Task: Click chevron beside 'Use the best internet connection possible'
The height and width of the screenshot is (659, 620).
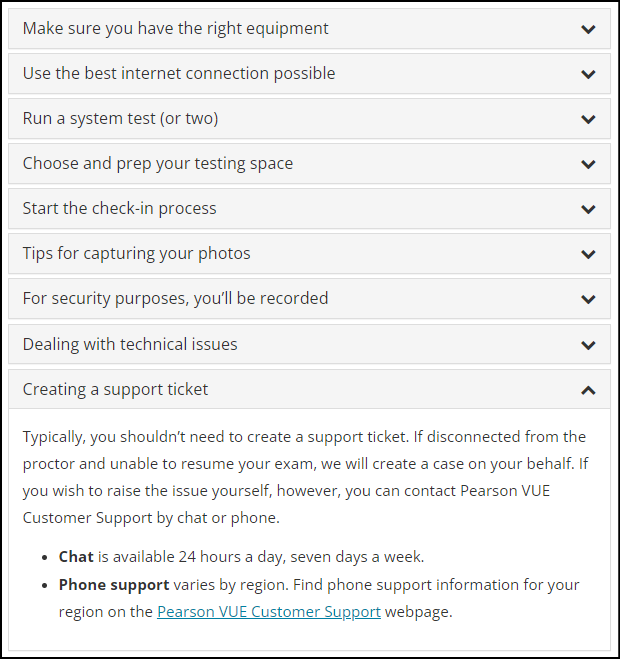Action: (588, 74)
